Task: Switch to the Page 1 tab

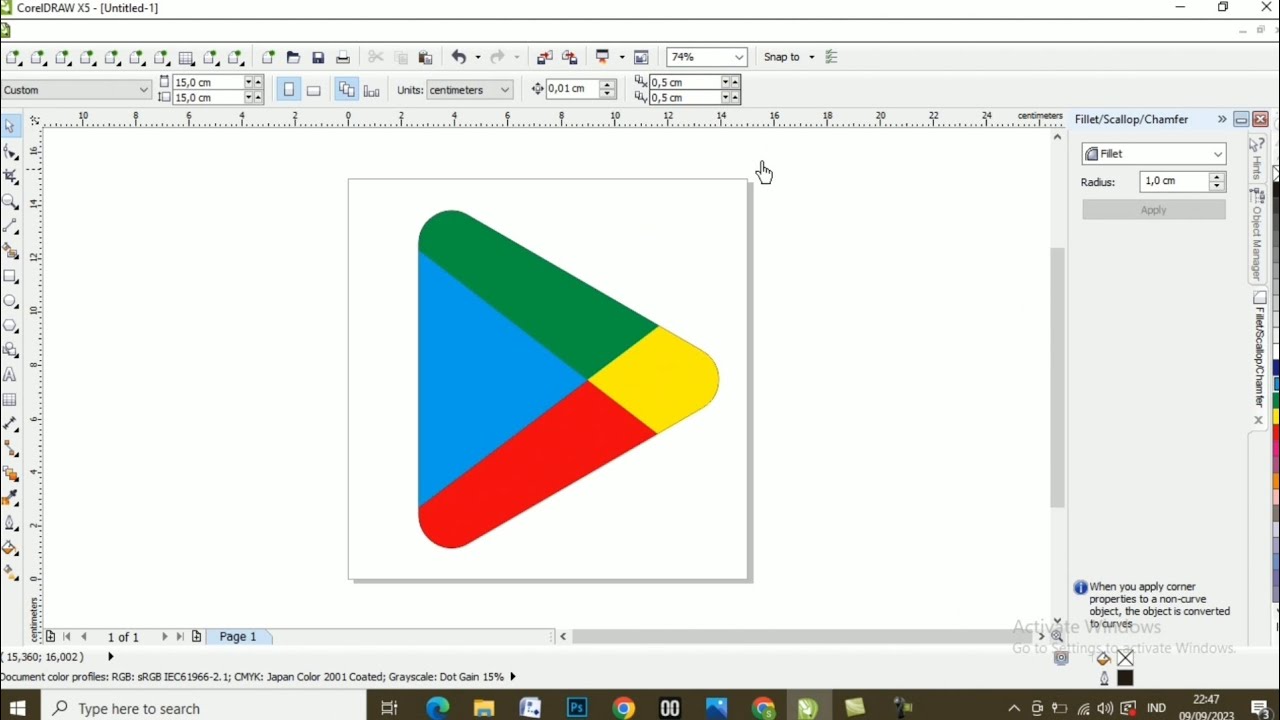Action: tap(238, 637)
